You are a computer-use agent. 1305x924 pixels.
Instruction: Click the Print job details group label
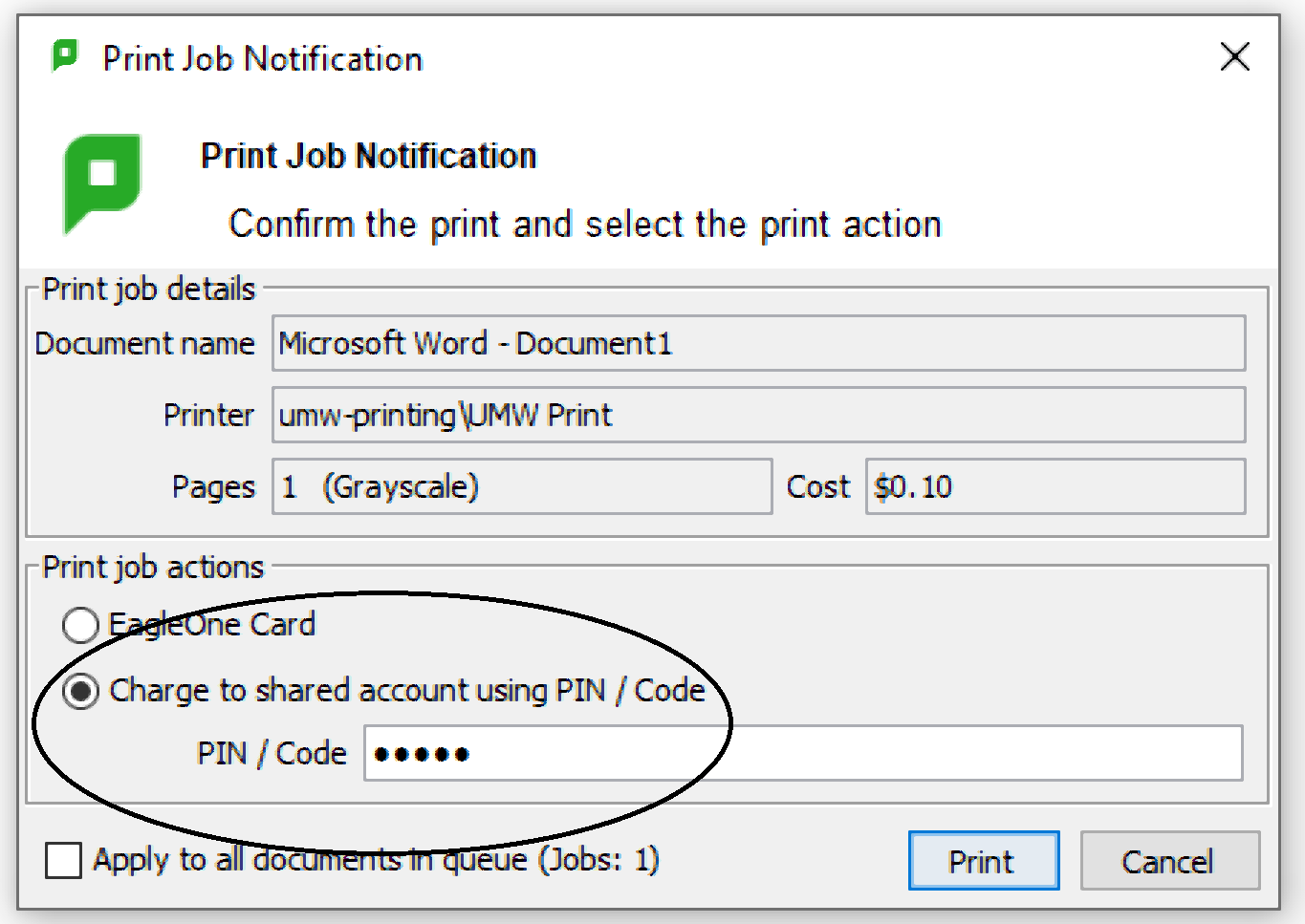(x=146, y=289)
